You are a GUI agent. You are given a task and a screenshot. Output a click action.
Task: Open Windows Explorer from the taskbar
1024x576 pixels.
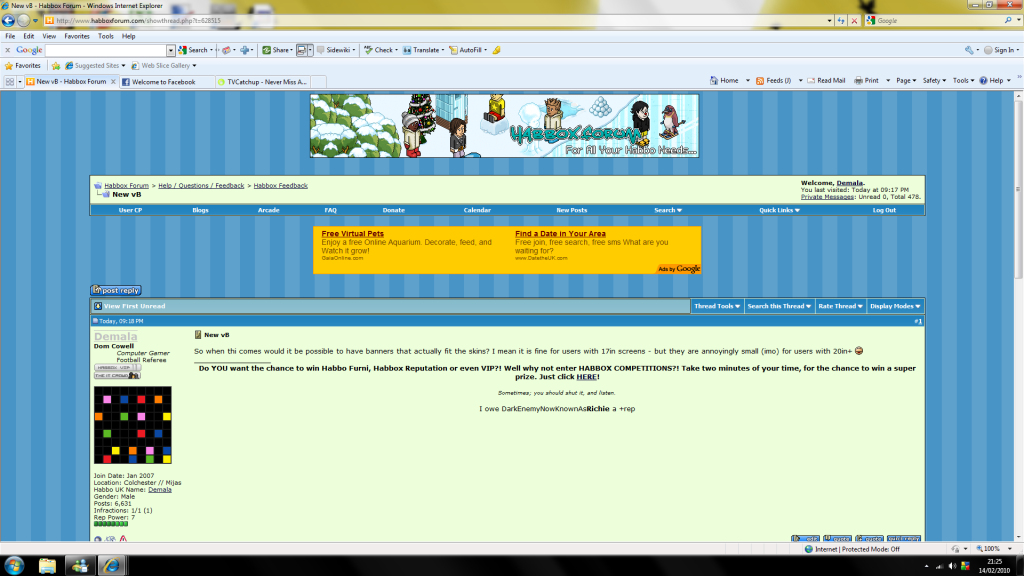click(x=47, y=565)
